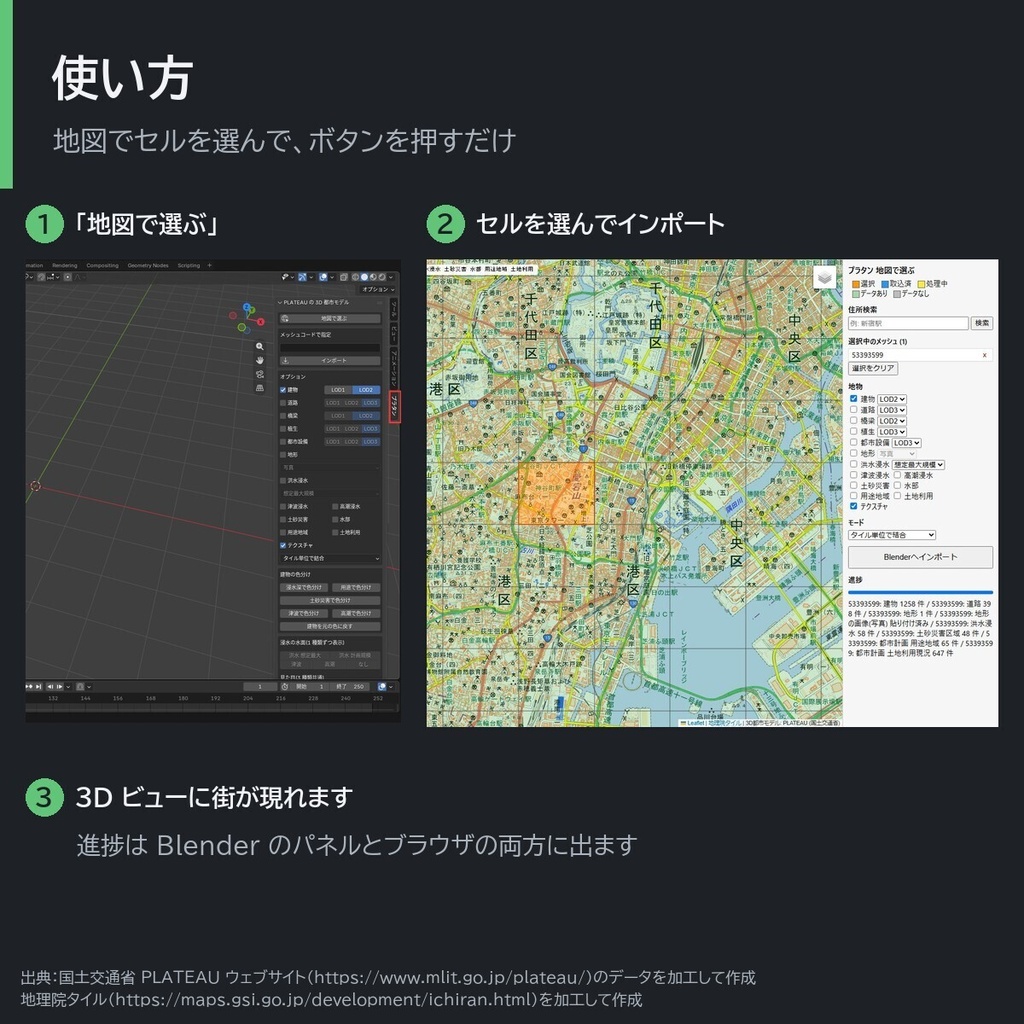Screen dimensions: 1024x1024
Task: Click the 地図で選ぶ button in the Blender panel
Action: 330,319
